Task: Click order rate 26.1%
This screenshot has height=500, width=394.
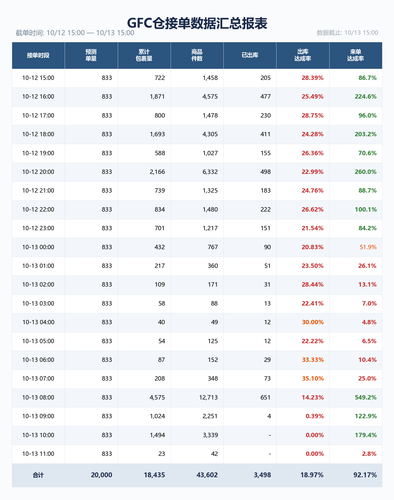Action: click(x=367, y=266)
